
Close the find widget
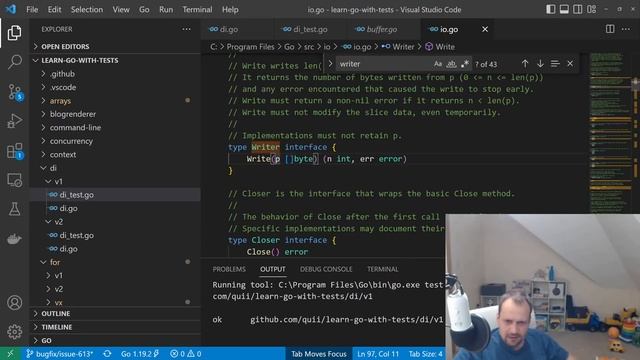point(570,64)
